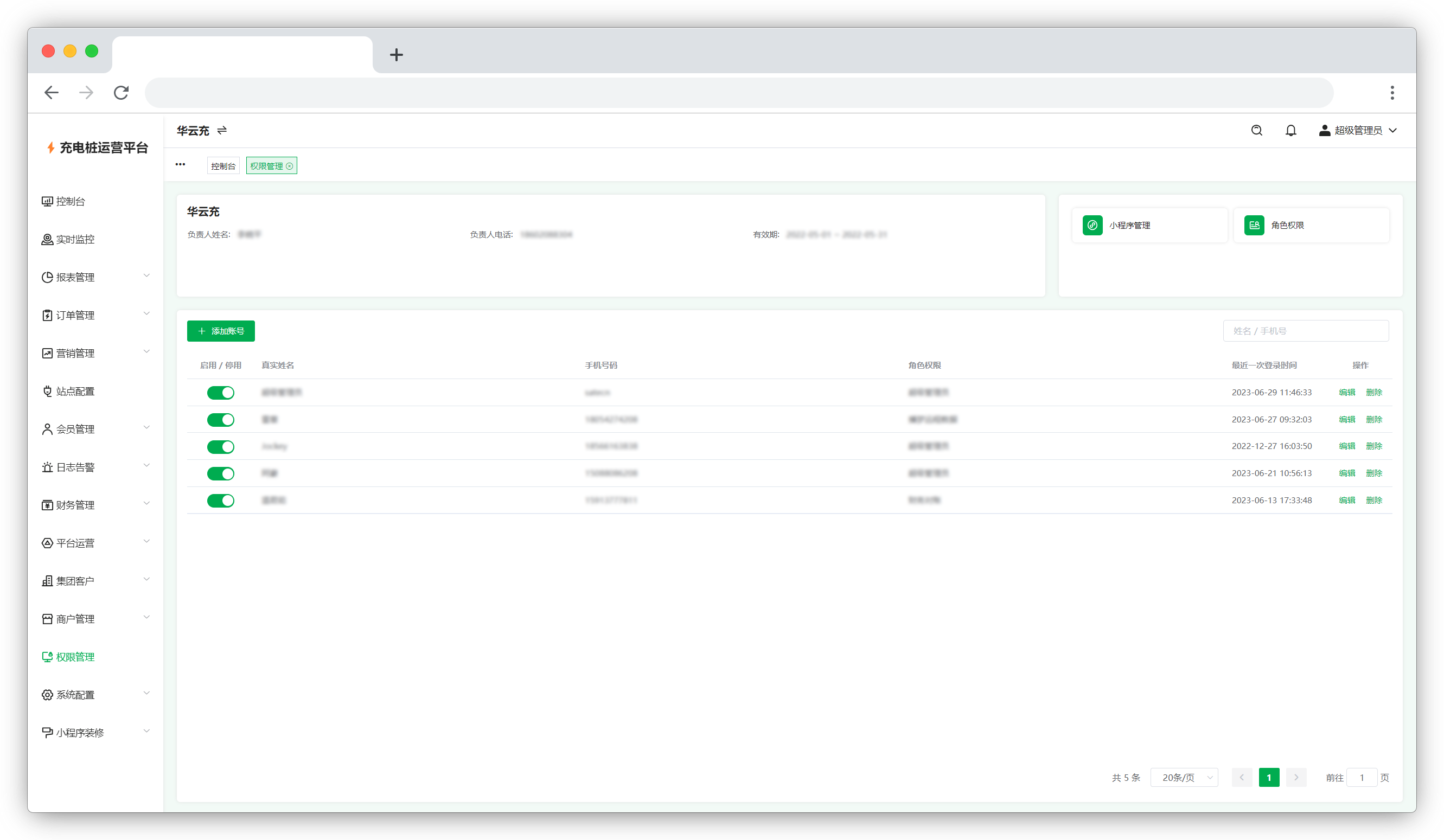Click the 添加账号 button

(x=221, y=331)
